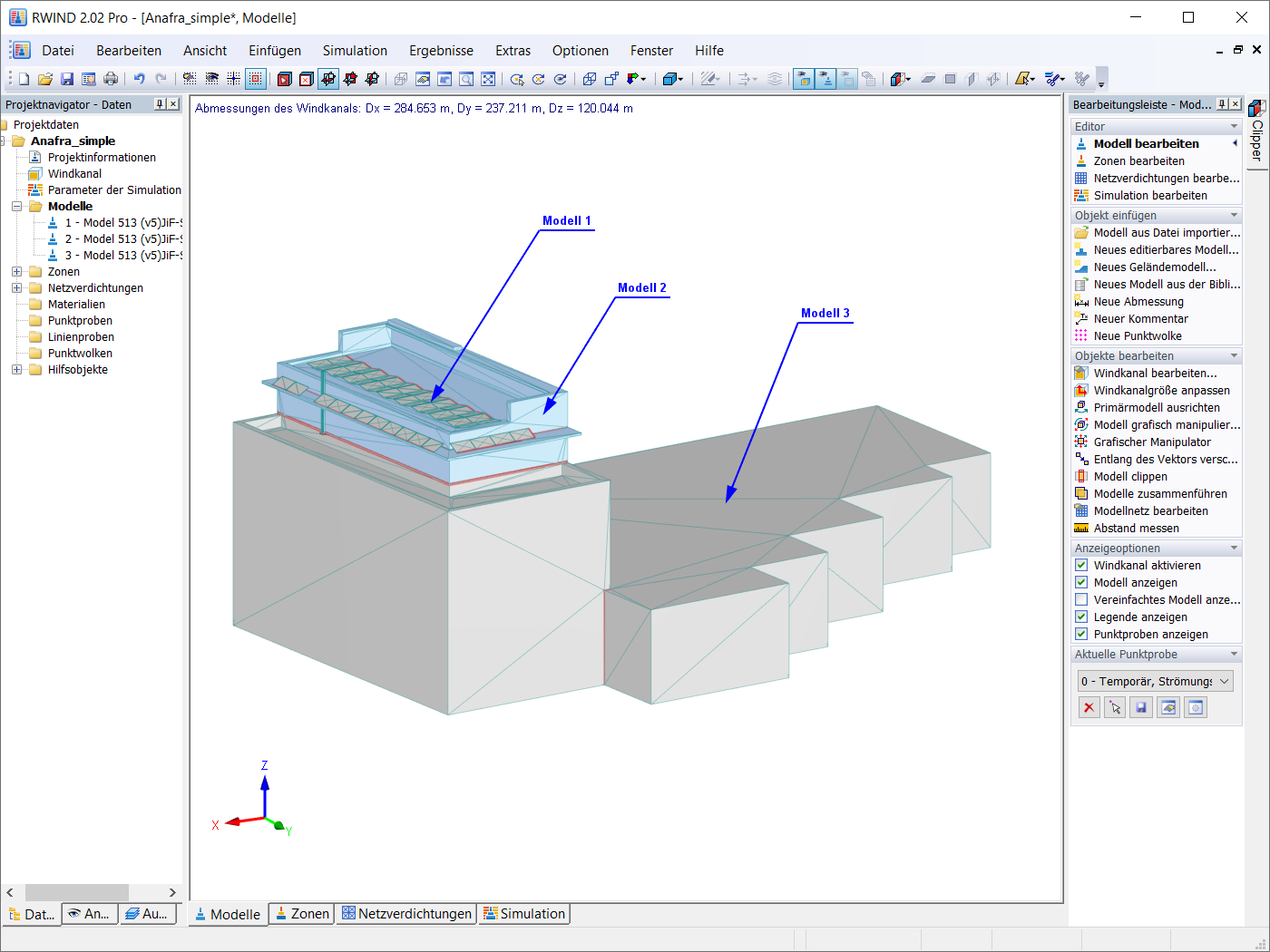1270x952 pixels.
Task: Click Neues Geländemodell link
Action: coord(1155,267)
